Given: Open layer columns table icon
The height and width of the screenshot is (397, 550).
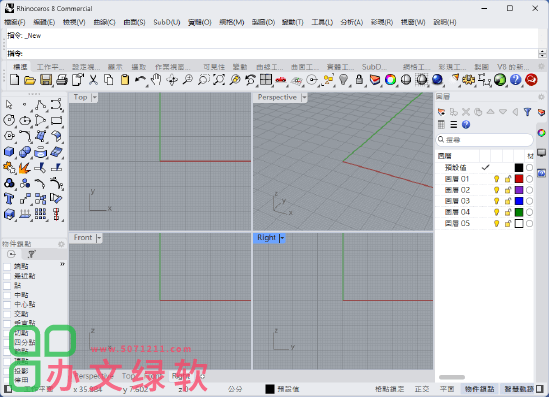Looking at the screenshot, I should point(441,125).
